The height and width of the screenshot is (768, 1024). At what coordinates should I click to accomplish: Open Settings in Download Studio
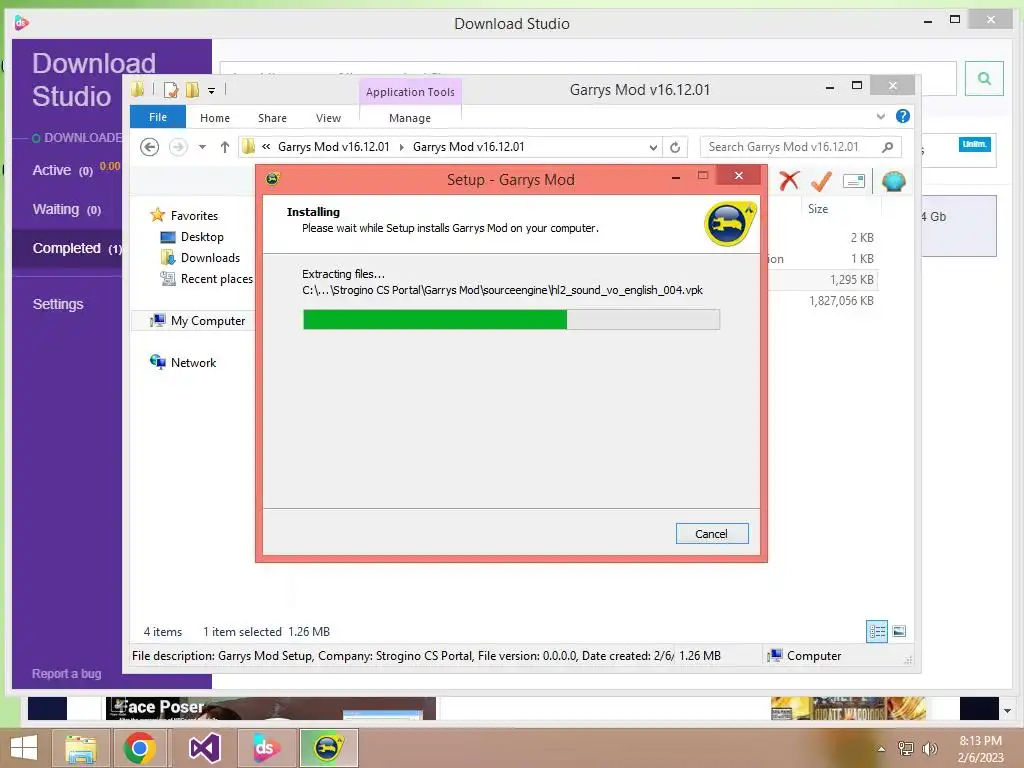point(58,304)
